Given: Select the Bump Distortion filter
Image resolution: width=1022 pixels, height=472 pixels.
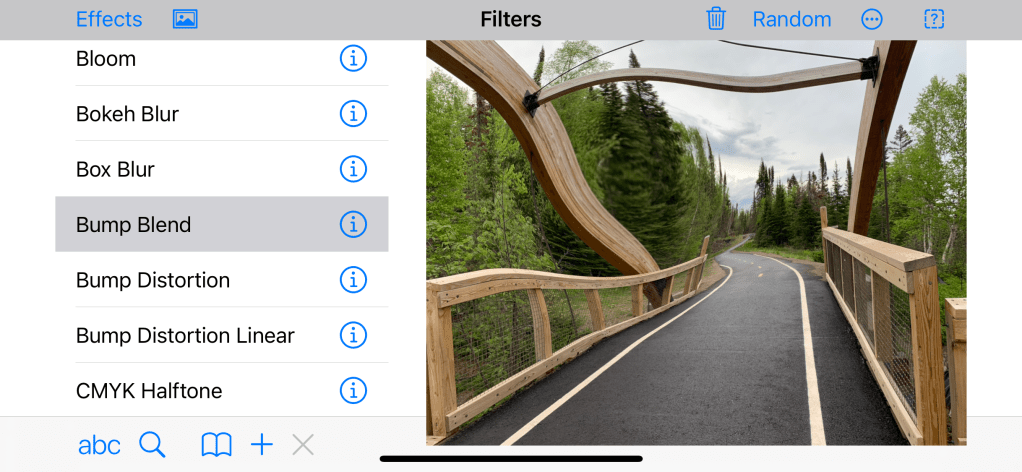Looking at the screenshot, I should (222, 280).
